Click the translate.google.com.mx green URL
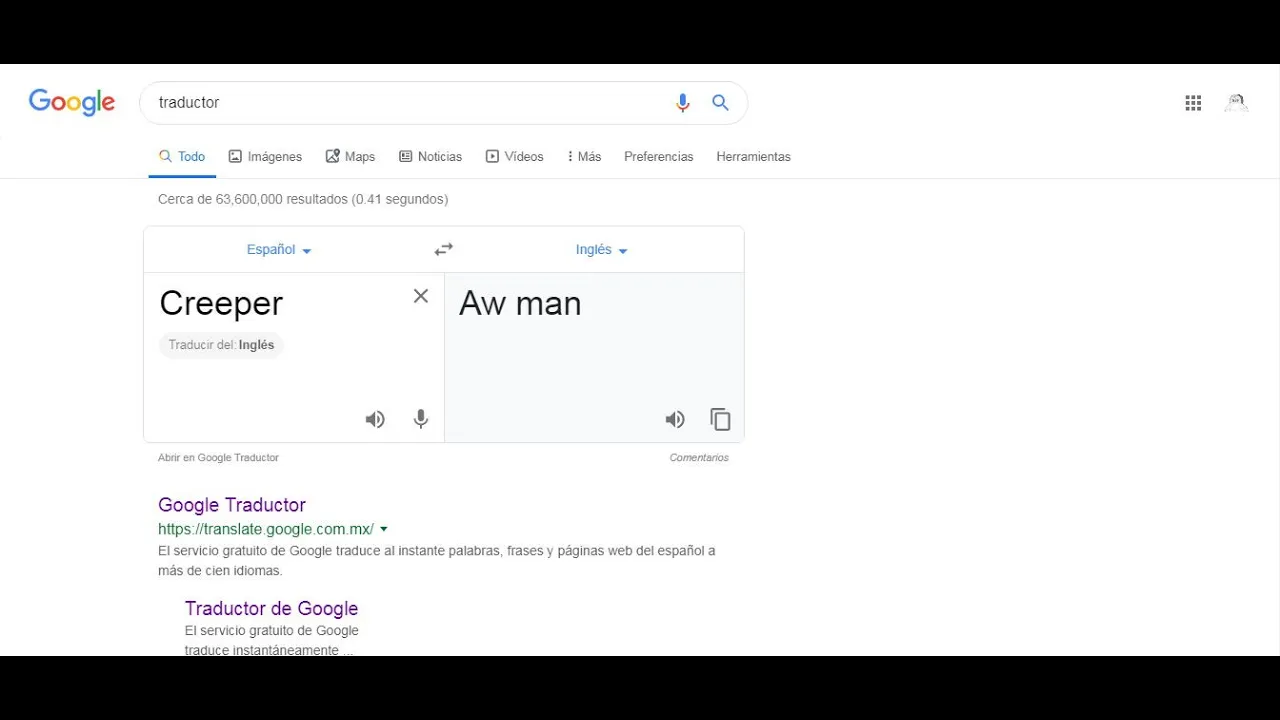The image size is (1280, 720). tap(266, 529)
